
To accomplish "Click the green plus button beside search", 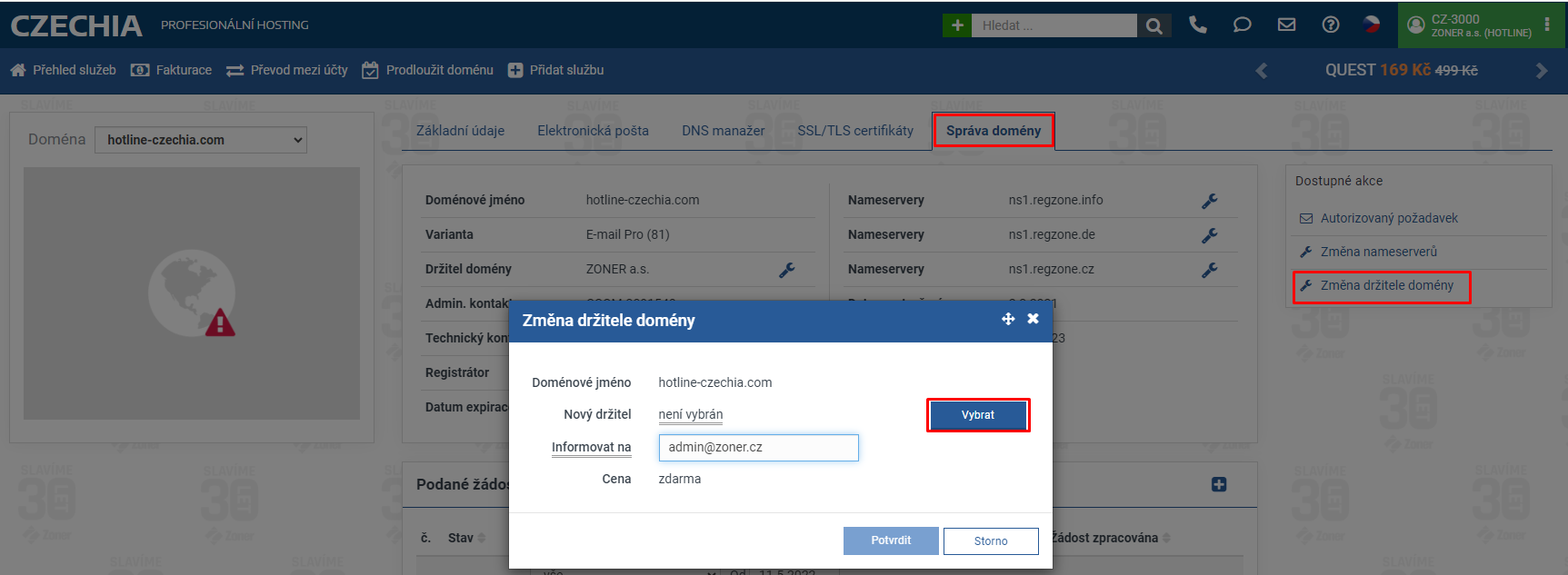I will 956,25.
